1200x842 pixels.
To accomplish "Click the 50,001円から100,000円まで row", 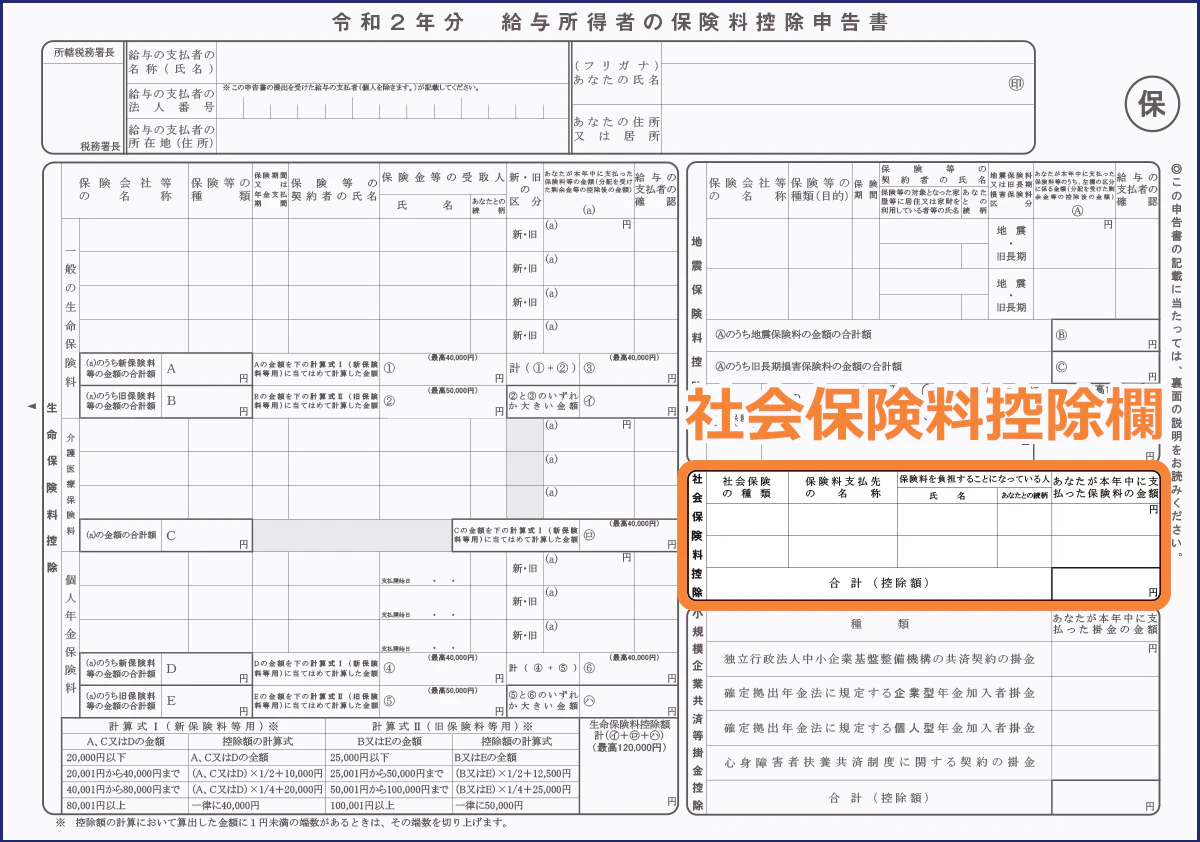I will [x=452, y=789].
